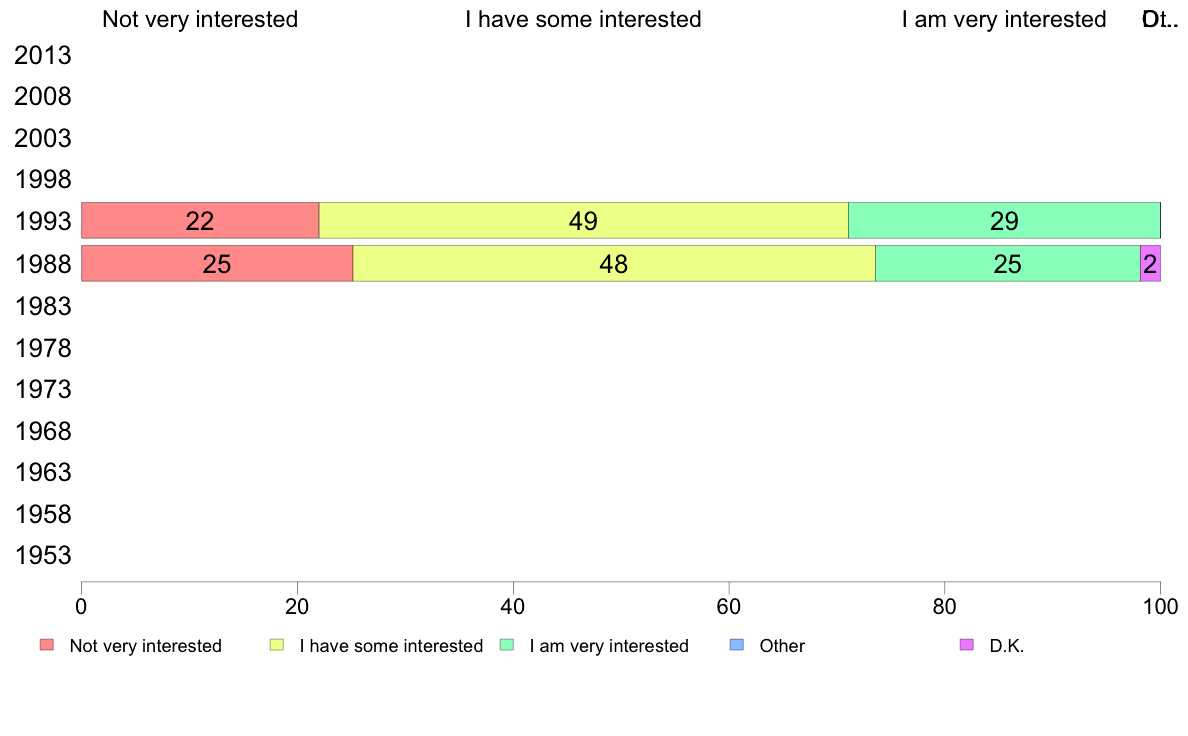Click the Not very interested column header
This screenshot has width=1188, height=736.
tap(200, 19)
